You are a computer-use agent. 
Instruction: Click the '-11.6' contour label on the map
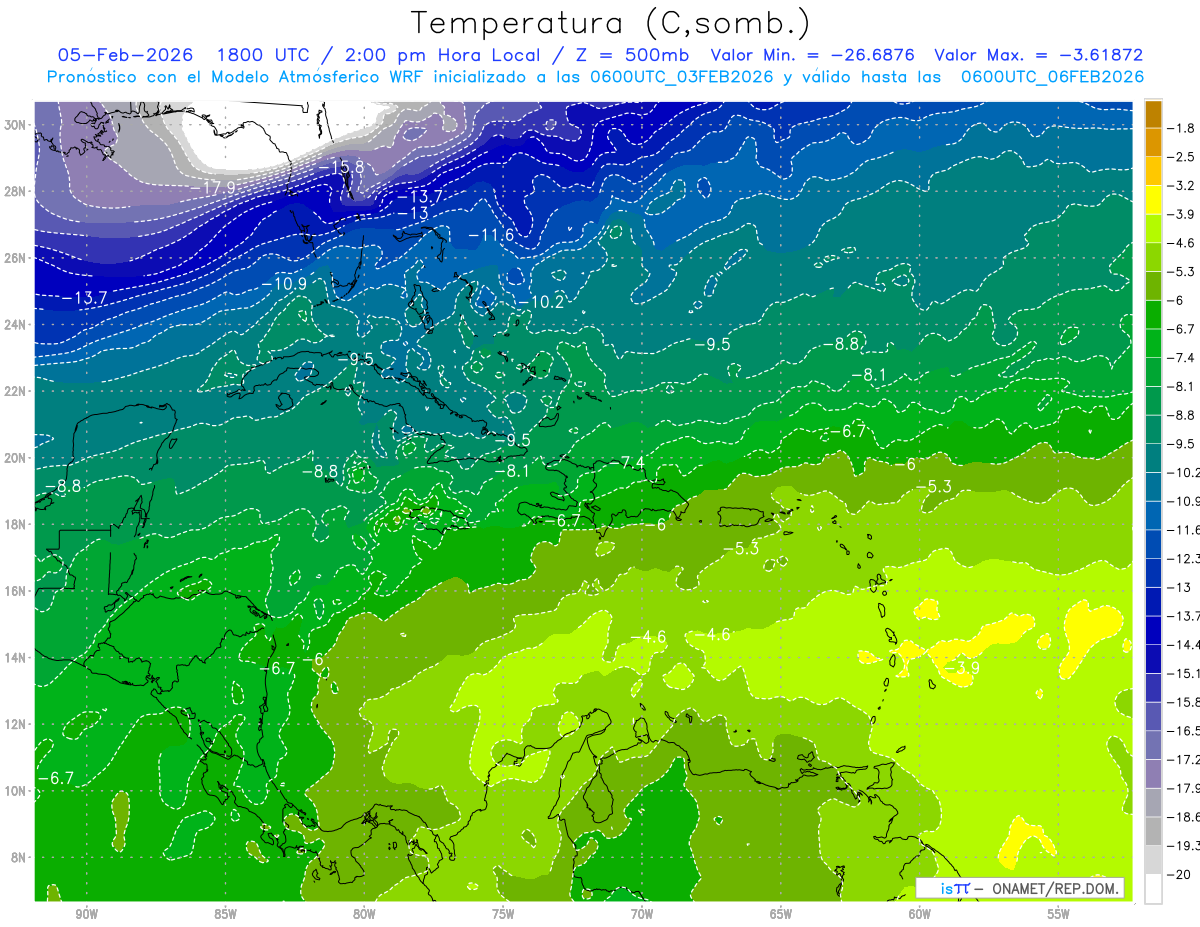pyautogui.click(x=492, y=235)
